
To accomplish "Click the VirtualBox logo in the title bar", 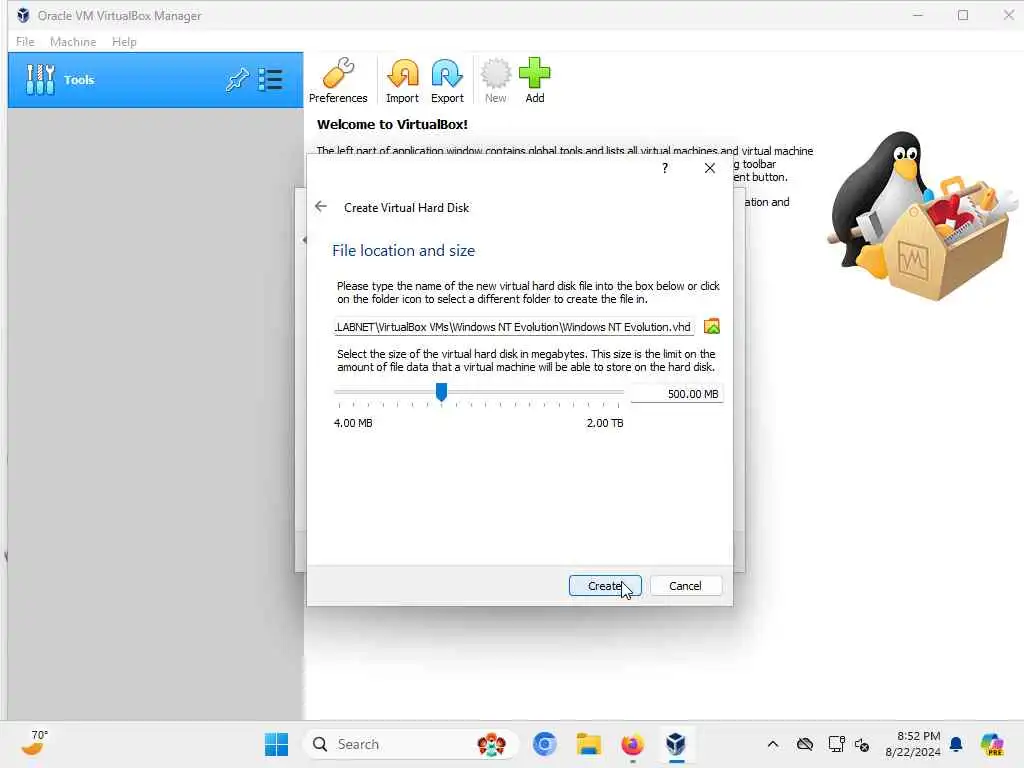I will click(24, 15).
